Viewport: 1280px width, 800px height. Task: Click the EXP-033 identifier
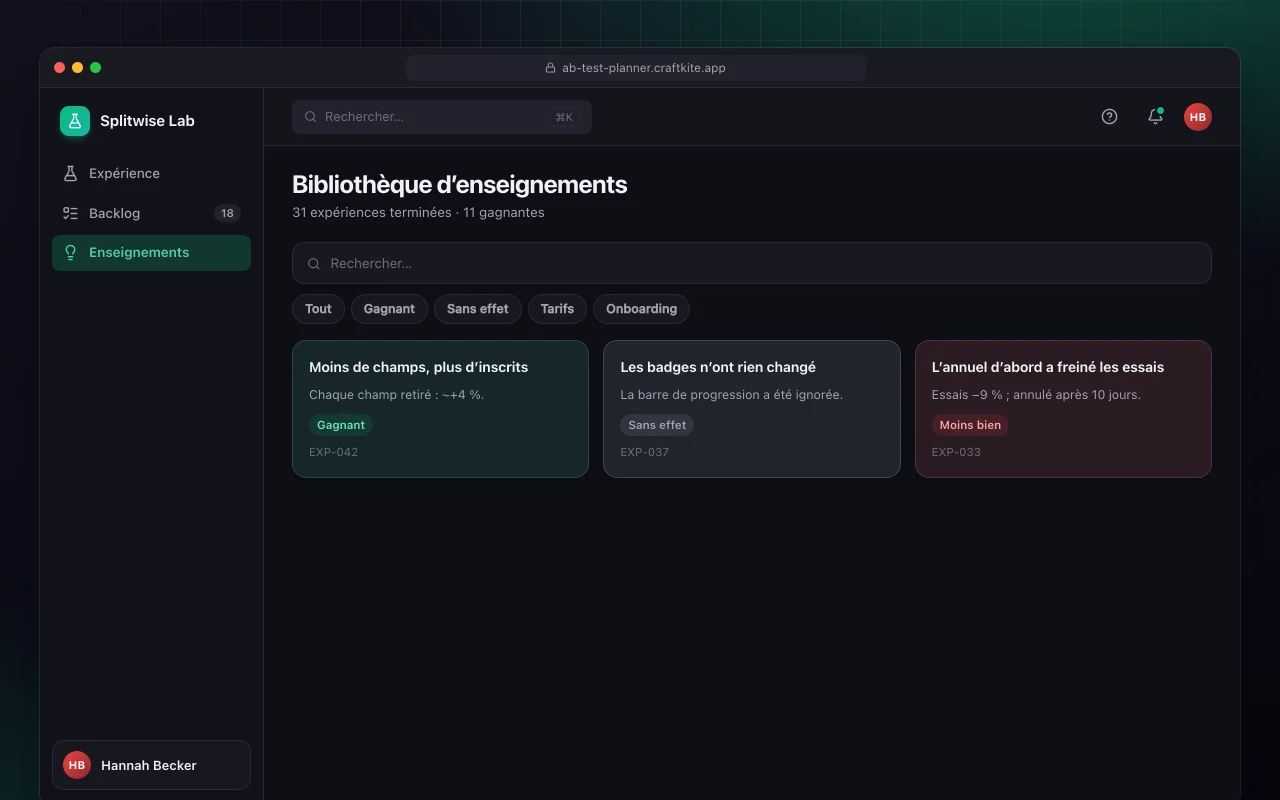pos(956,452)
